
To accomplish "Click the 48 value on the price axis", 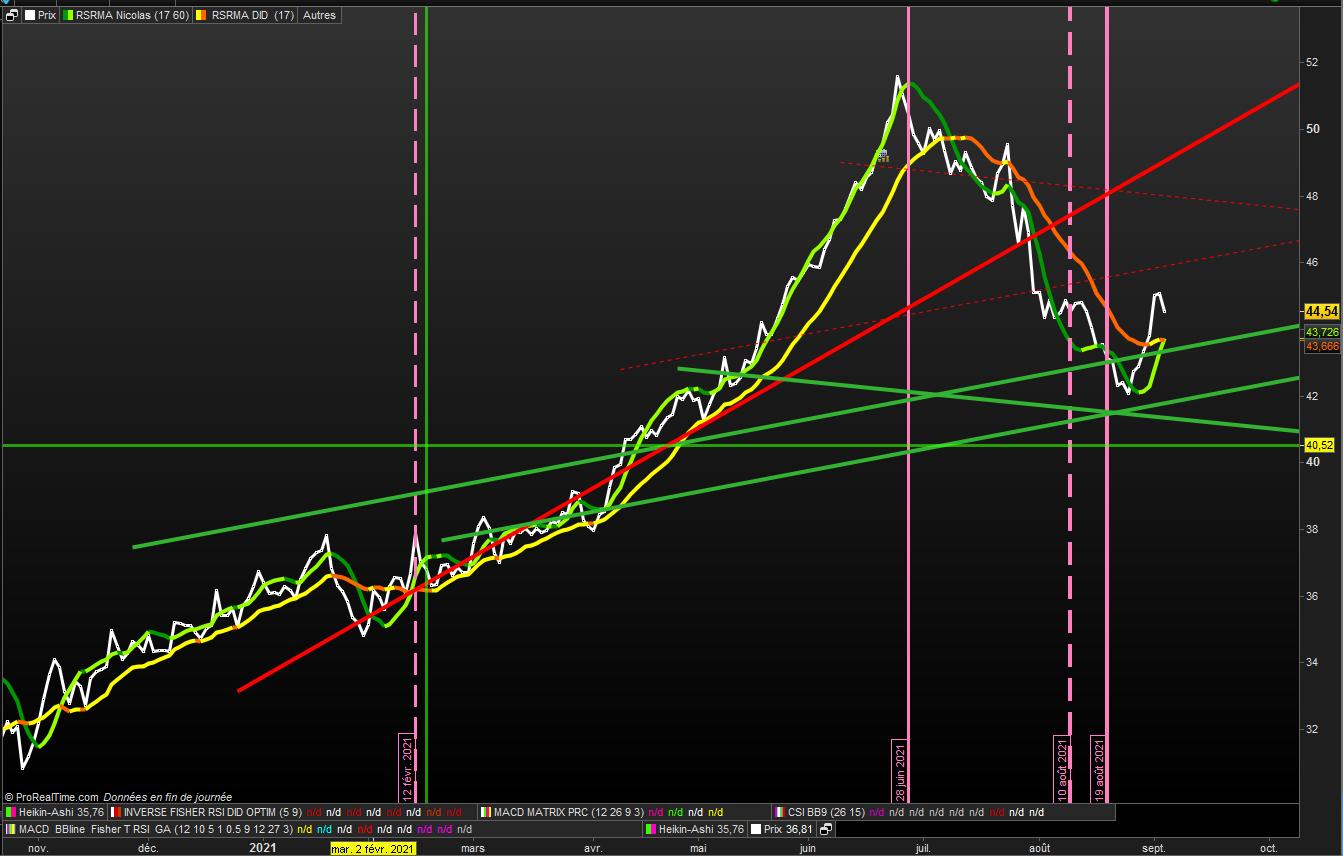I will (x=1311, y=196).
